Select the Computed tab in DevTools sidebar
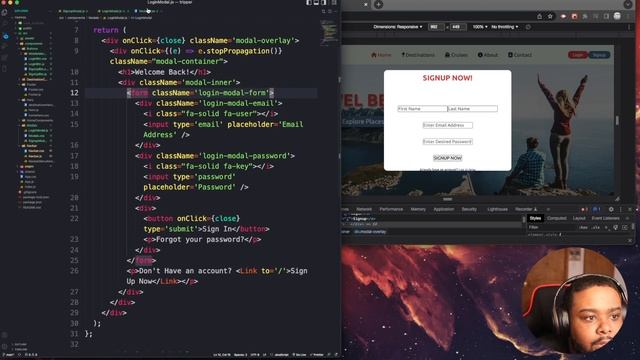 coord(557,218)
